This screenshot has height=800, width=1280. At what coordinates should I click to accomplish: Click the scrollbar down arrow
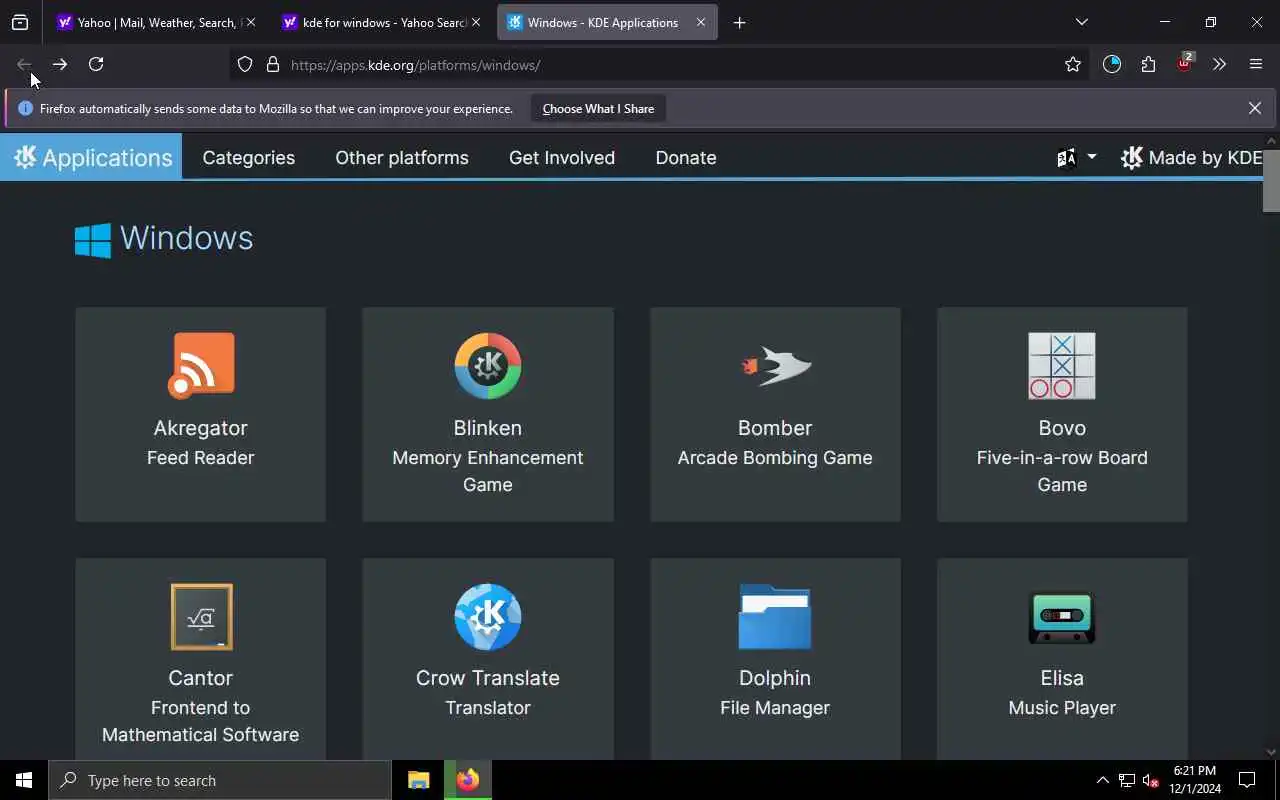(1271, 751)
